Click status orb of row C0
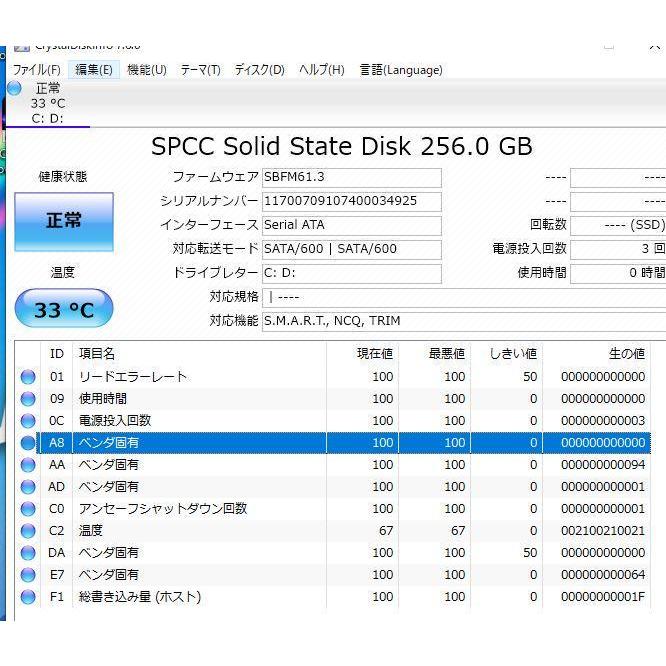 click(x=28, y=509)
